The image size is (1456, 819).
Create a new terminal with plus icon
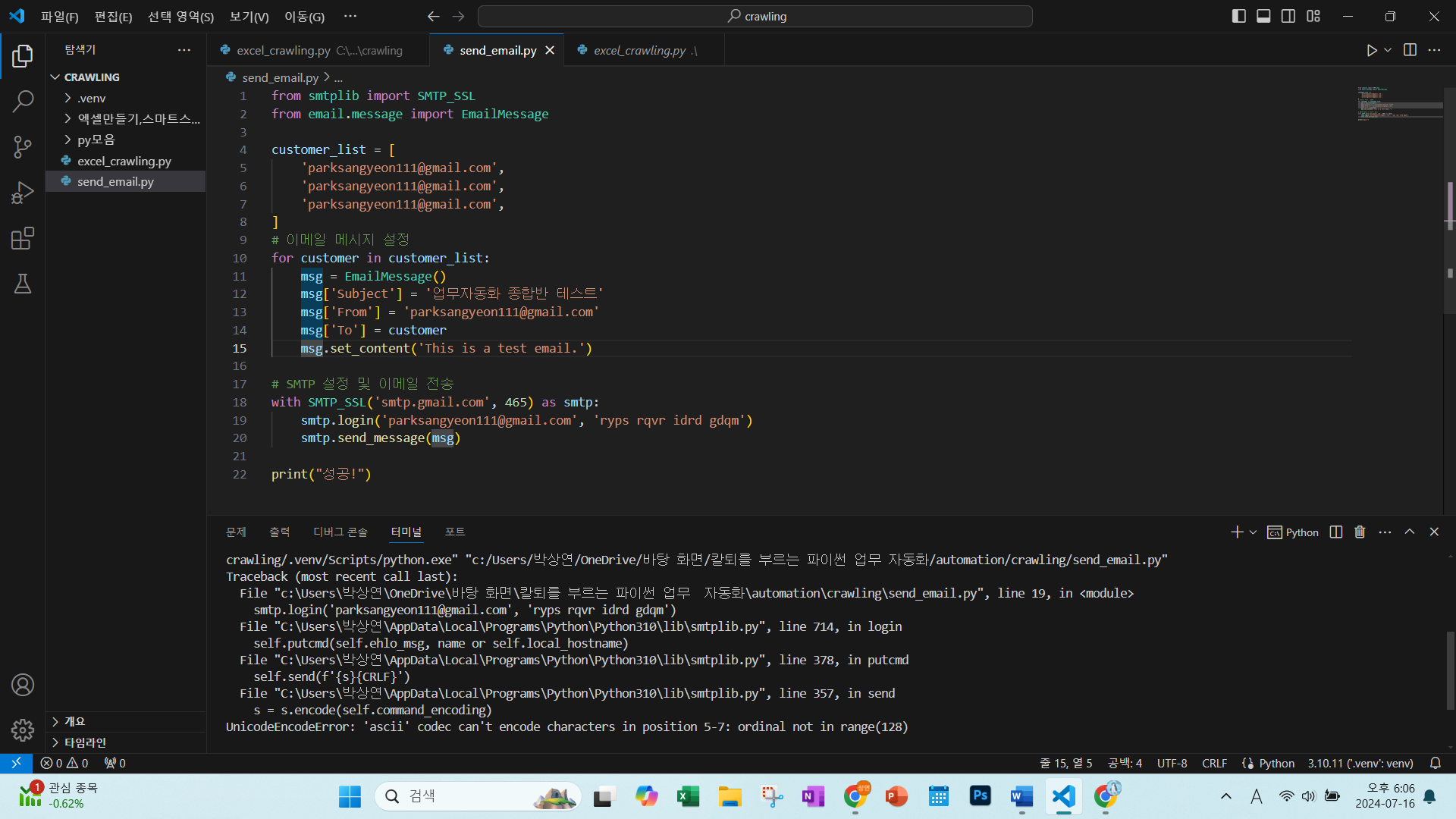pyautogui.click(x=1237, y=532)
